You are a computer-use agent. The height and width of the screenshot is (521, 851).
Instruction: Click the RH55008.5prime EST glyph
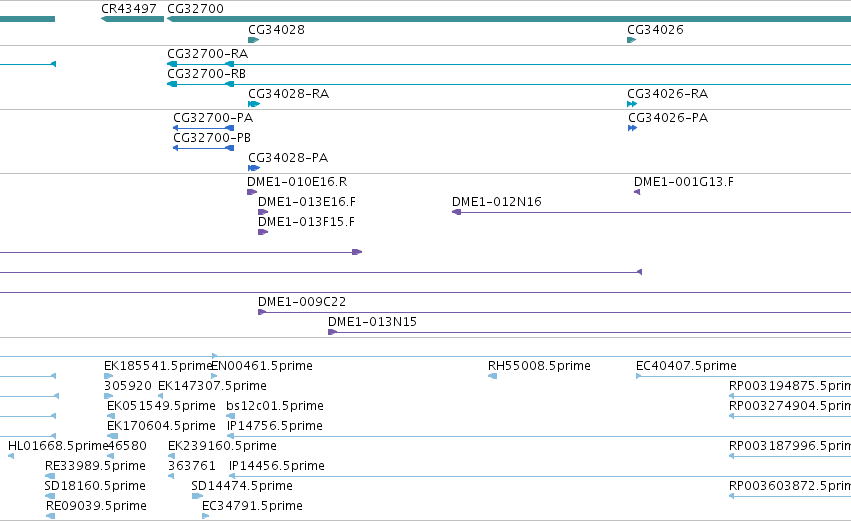coord(492,376)
